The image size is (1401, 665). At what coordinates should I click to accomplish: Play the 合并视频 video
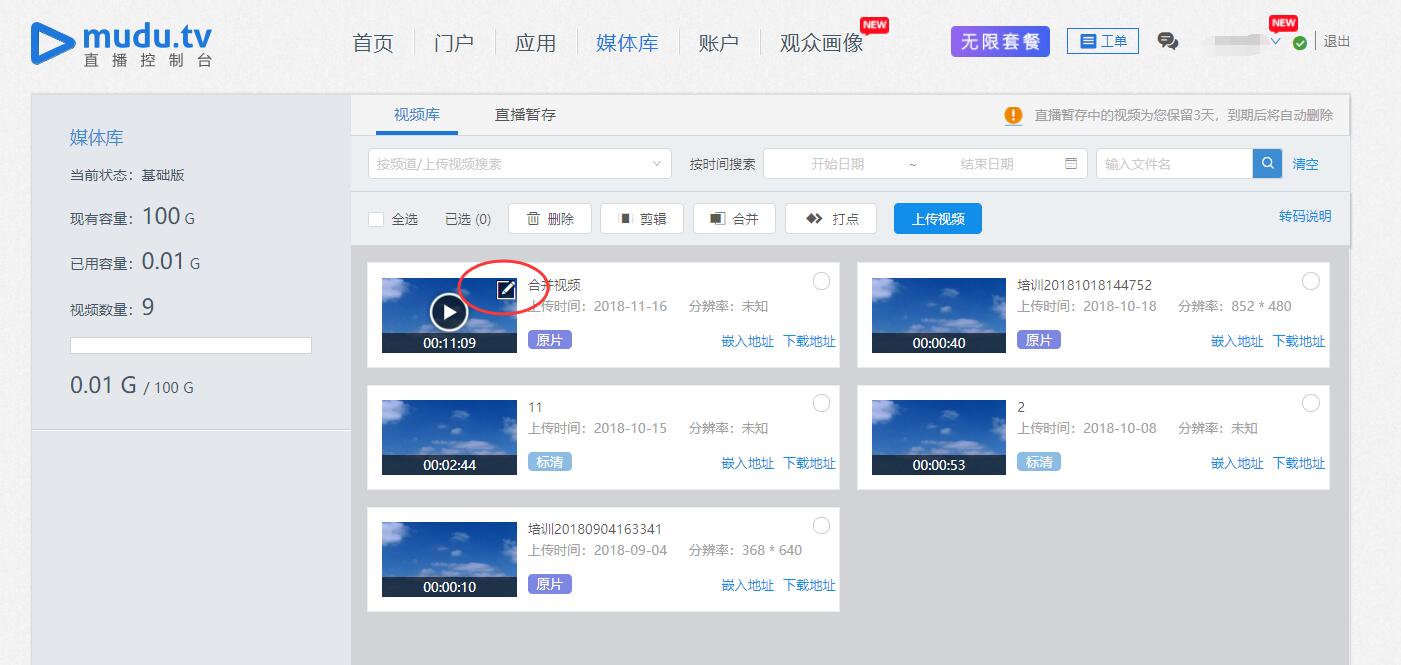[449, 313]
